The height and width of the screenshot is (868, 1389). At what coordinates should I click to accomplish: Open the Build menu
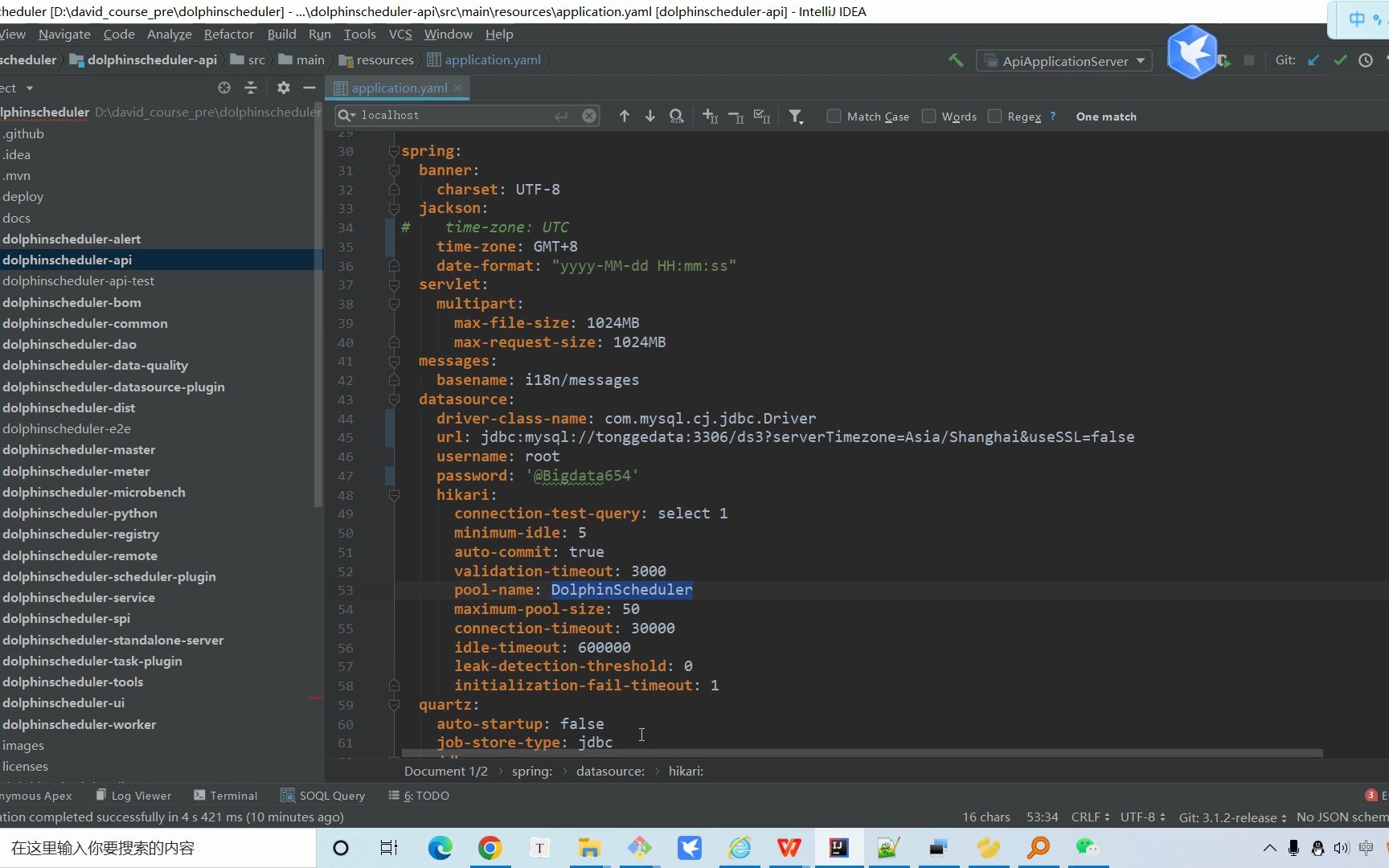[281, 34]
